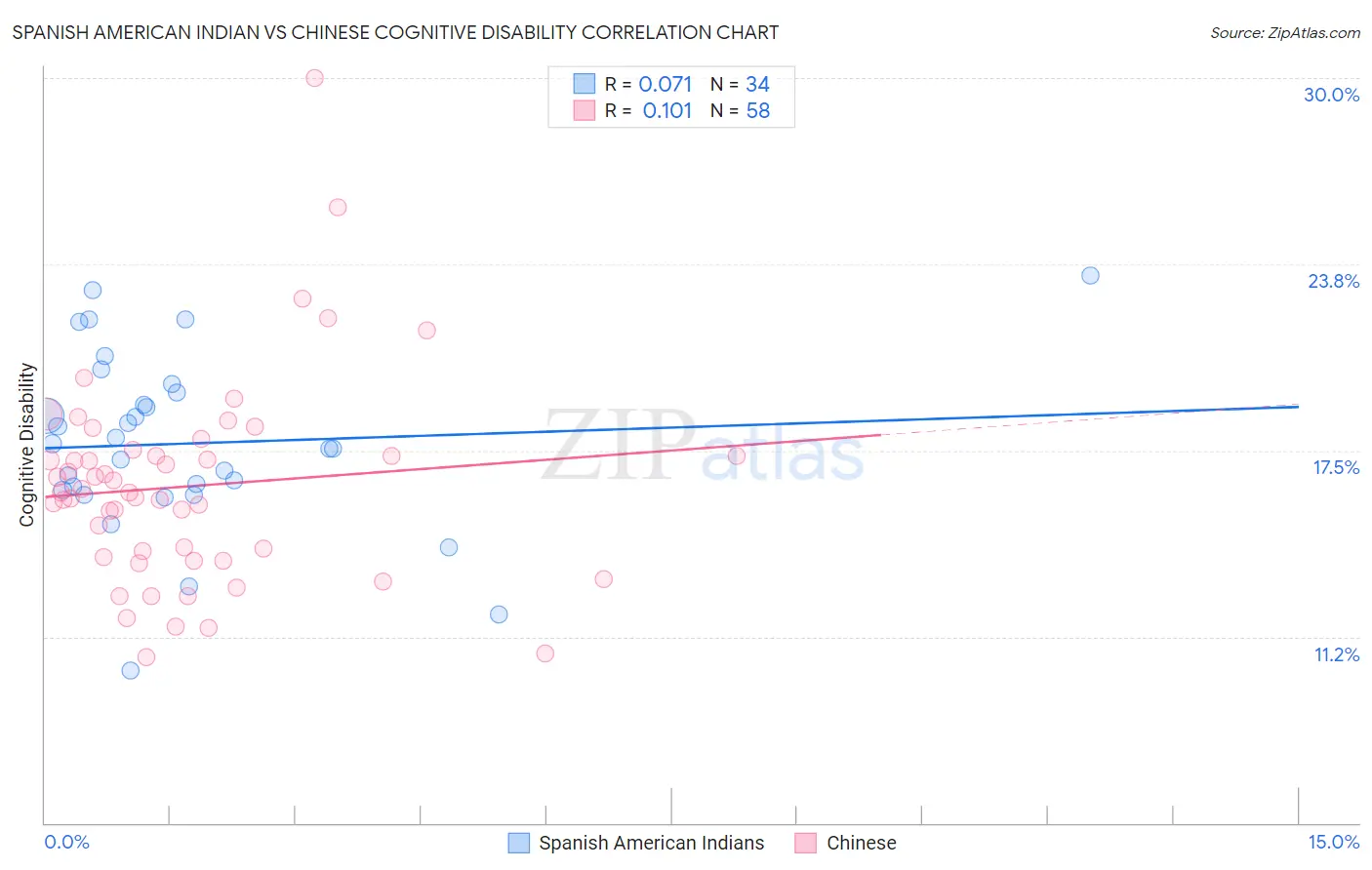Click the 30.0% y-axis label
1372x870 pixels.
point(1331,95)
